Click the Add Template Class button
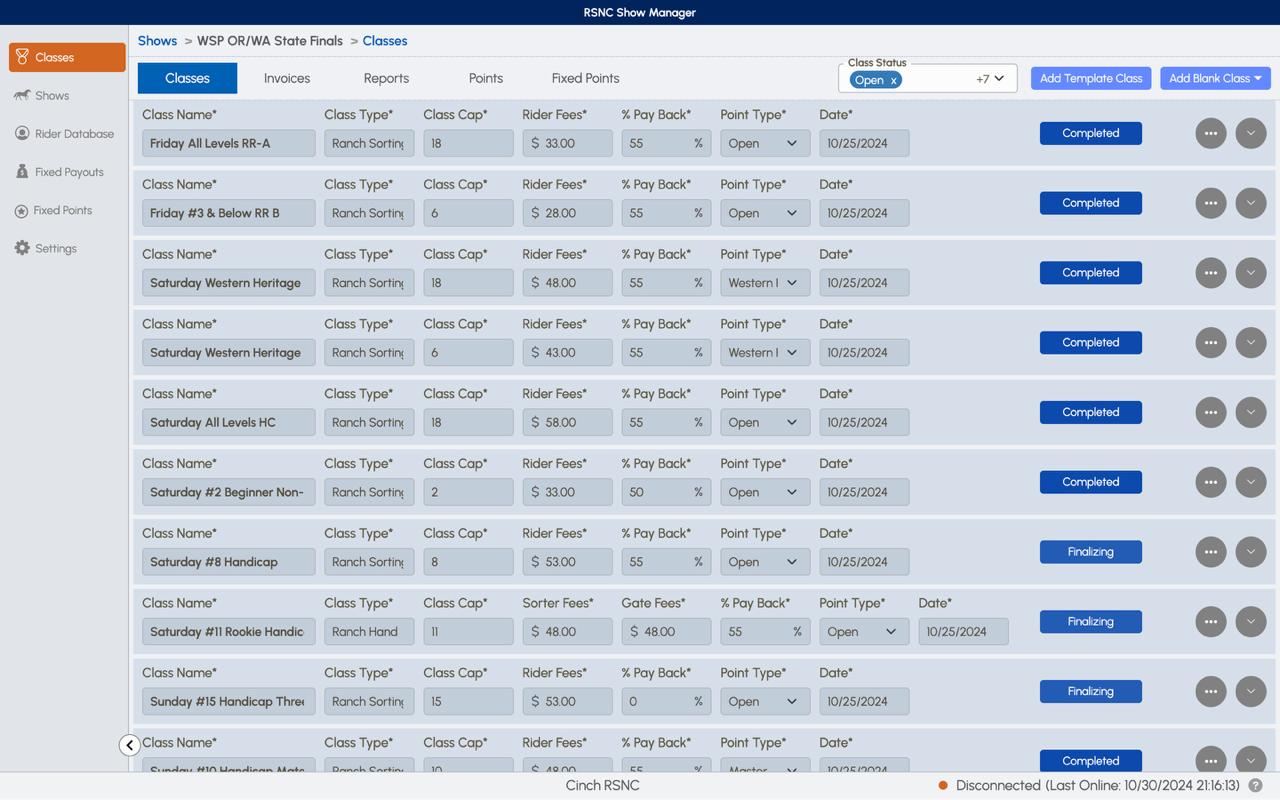This screenshot has height=800, width=1280. pos(1090,78)
